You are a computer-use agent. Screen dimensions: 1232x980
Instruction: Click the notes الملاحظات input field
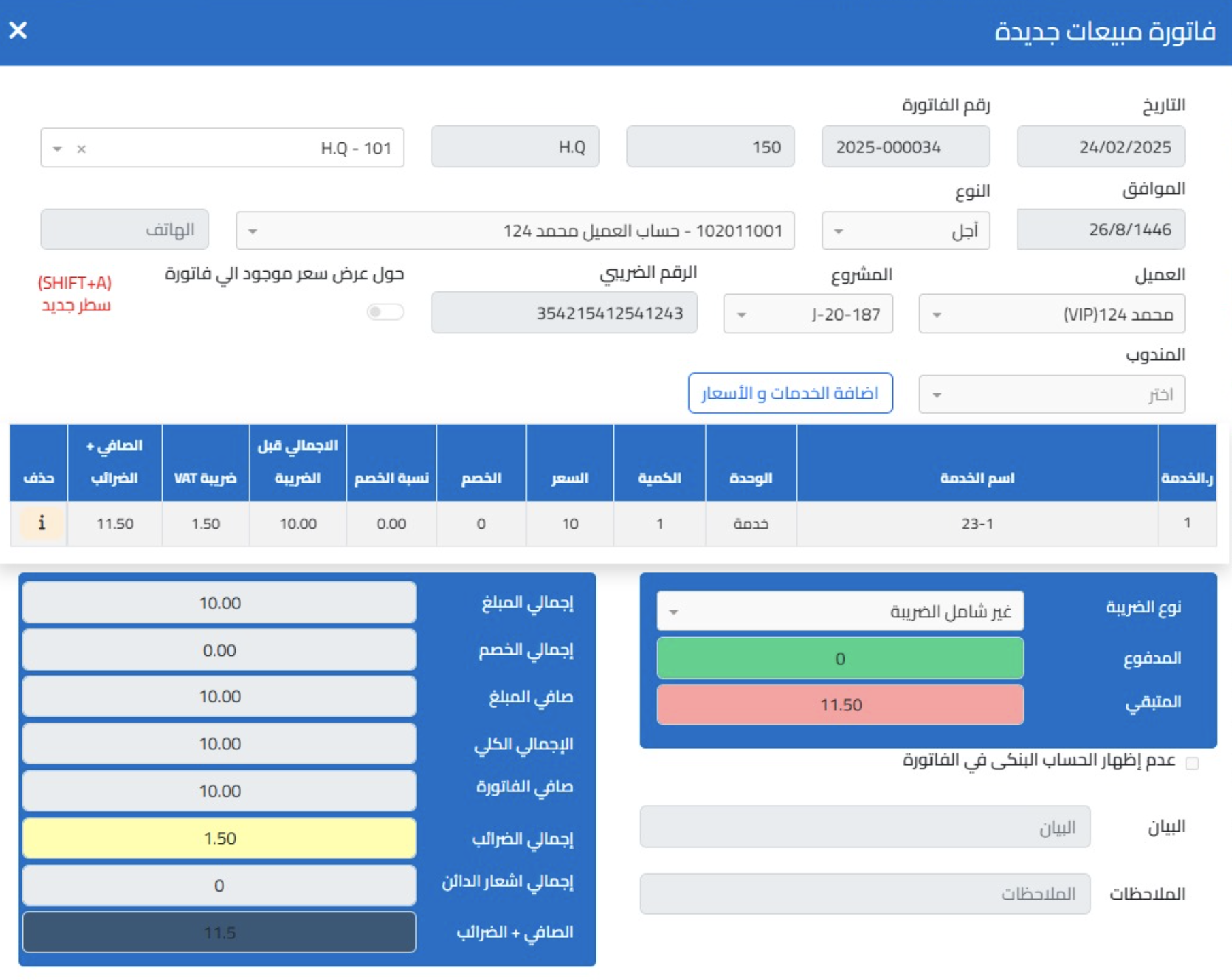[864, 894]
